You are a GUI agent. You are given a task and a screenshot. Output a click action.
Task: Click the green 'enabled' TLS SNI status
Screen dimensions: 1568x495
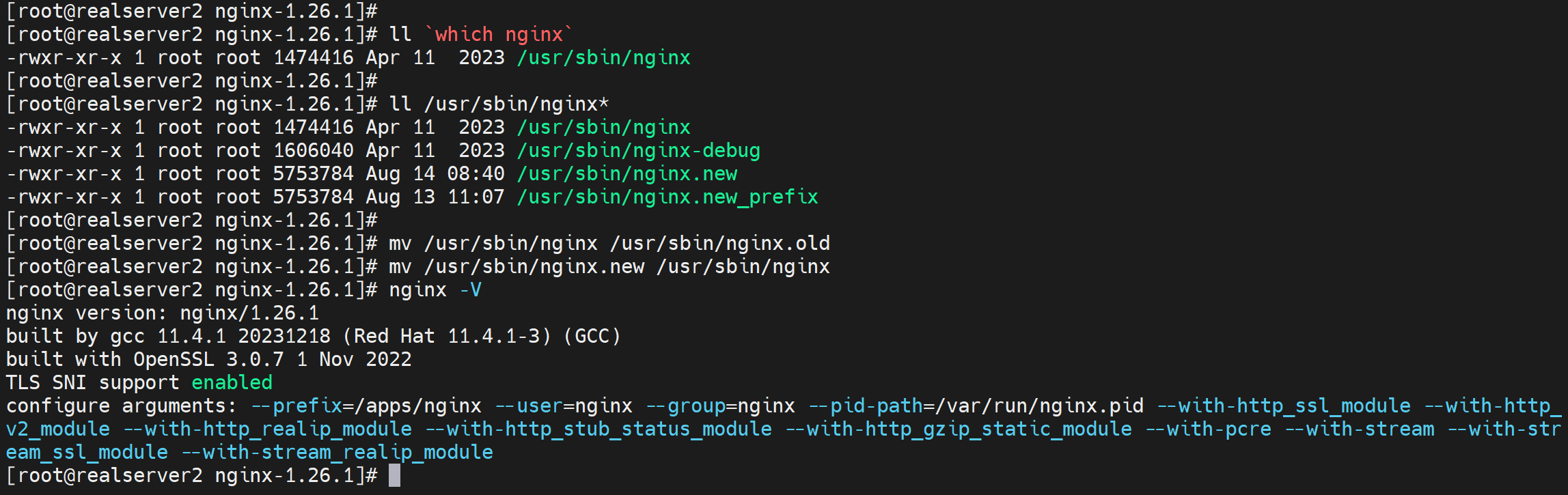[x=232, y=382]
